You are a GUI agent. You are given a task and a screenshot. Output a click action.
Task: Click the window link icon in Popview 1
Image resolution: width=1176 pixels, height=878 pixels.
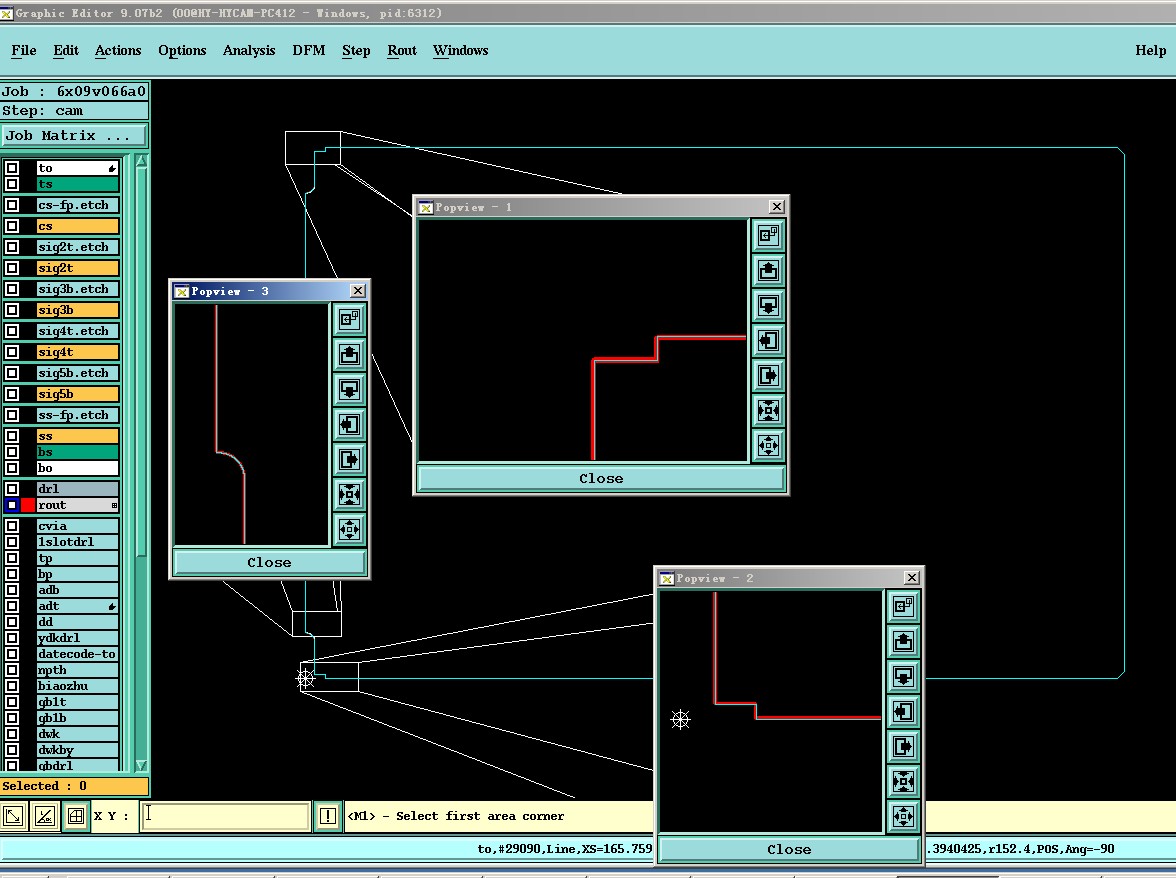768,235
